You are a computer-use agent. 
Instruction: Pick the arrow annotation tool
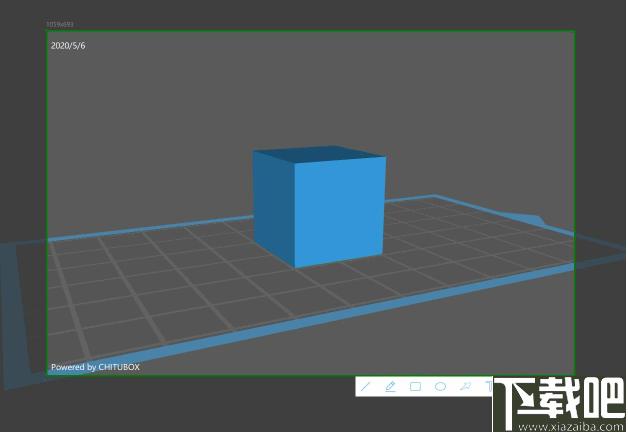point(465,387)
